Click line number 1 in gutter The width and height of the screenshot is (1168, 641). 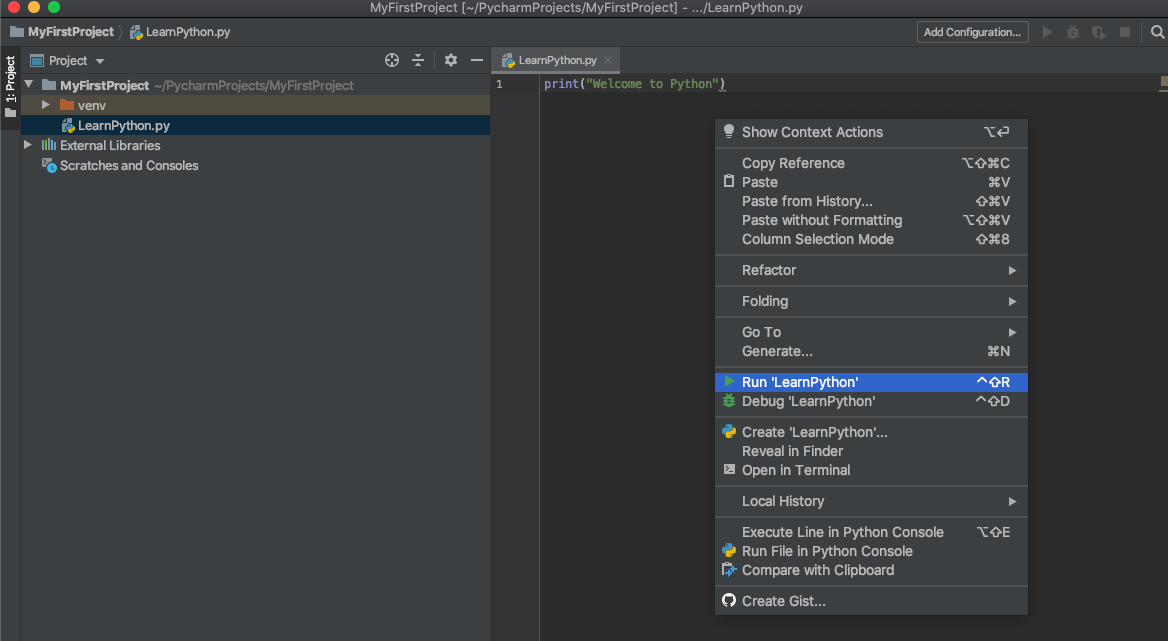[x=499, y=84]
